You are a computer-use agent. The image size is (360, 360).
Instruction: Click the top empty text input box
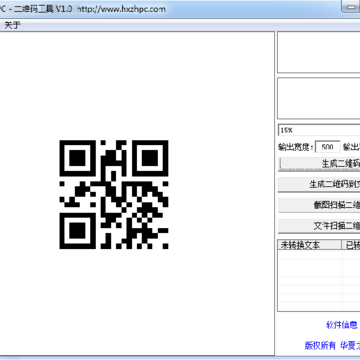tap(319, 52)
